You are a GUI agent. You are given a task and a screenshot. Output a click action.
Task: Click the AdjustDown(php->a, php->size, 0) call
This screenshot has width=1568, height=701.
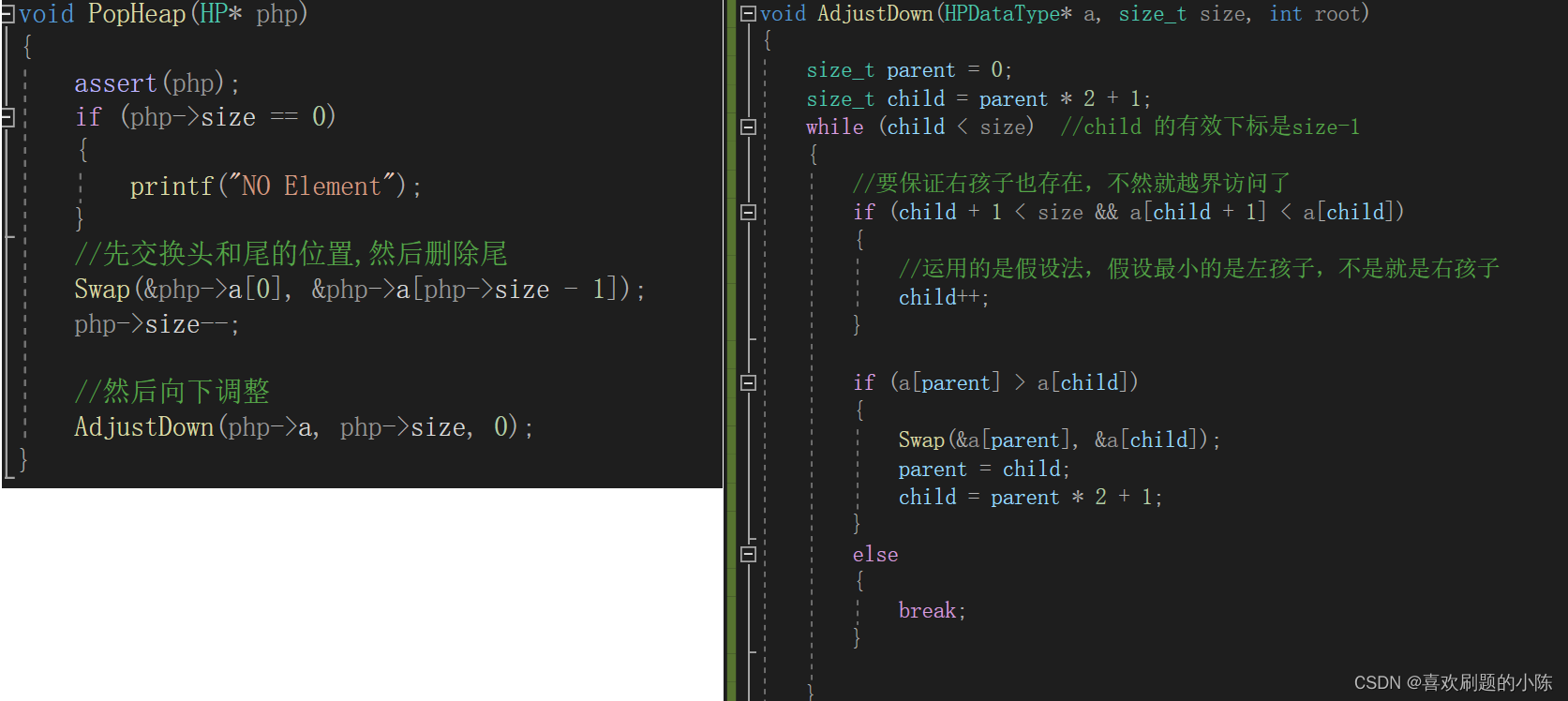tap(304, 427)
